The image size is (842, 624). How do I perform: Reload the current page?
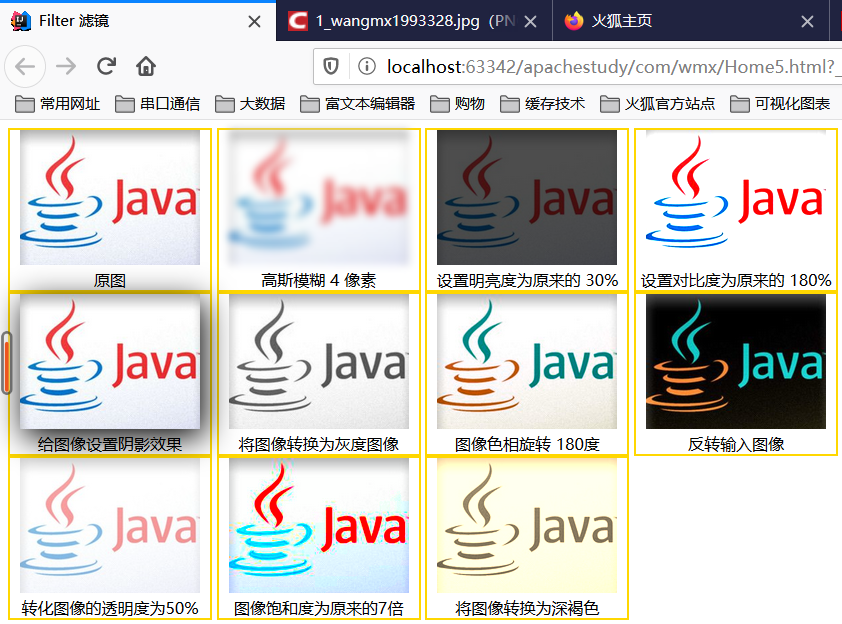tap(106, 67)
